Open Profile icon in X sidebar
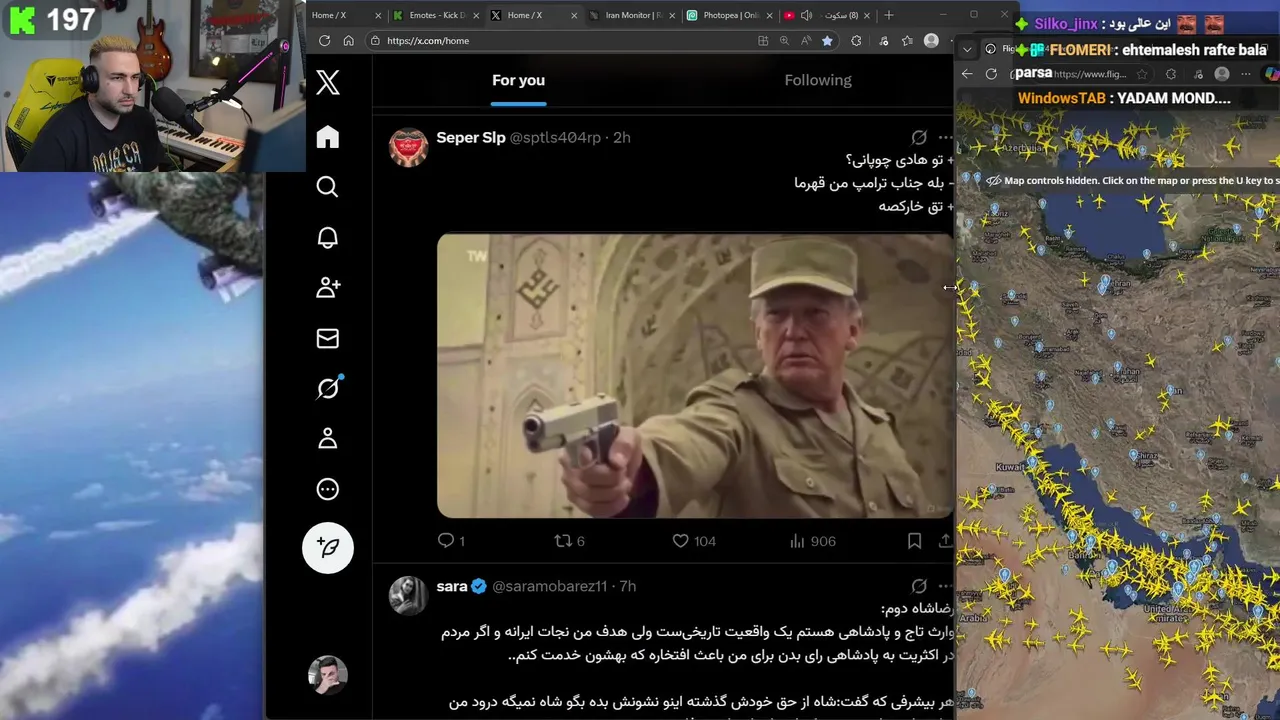Image resolution: width=1280 pixels, height=720 pixels. click(x=328, y=439)
